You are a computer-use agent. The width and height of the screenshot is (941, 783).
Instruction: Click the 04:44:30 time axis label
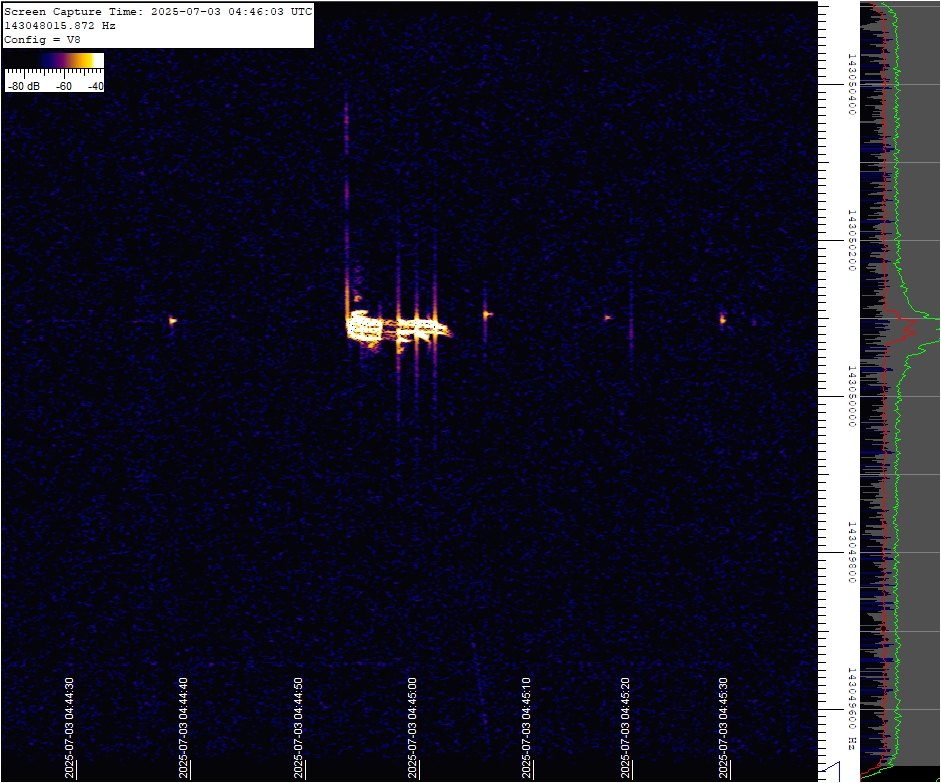tap(70, 728)
